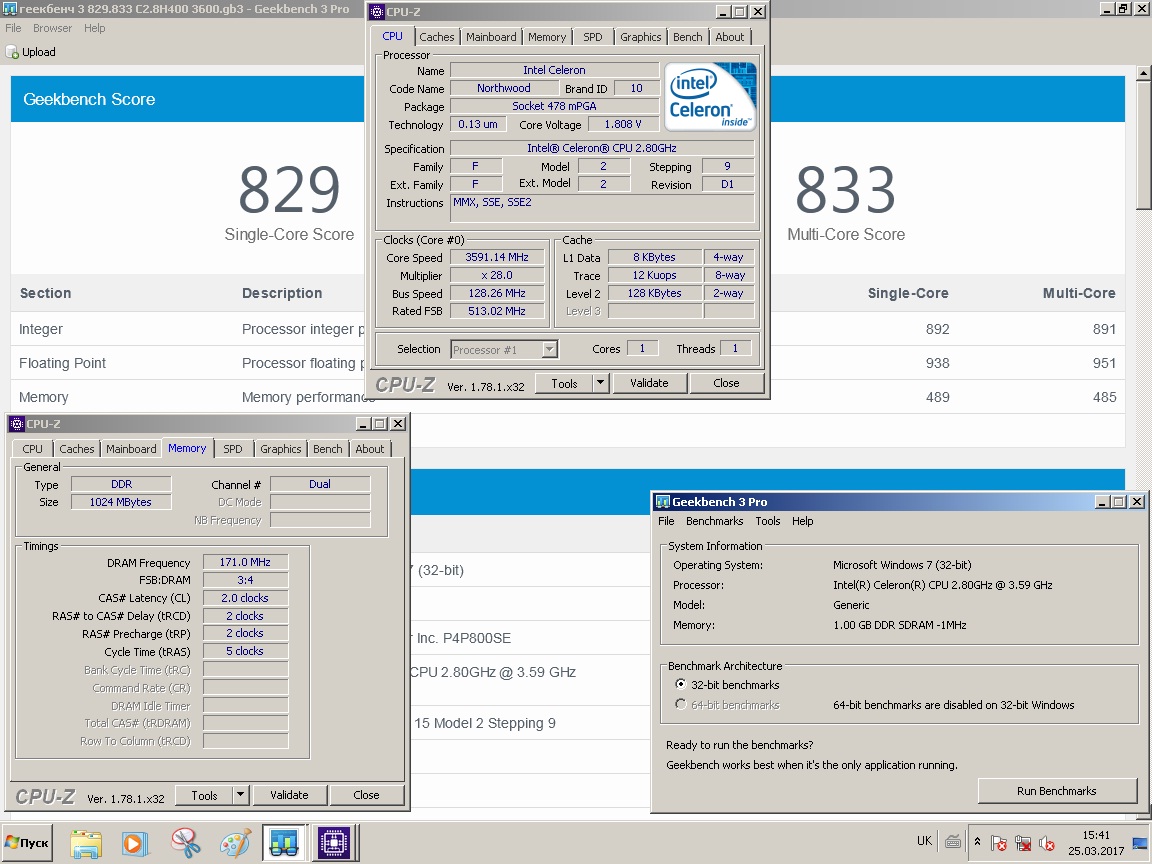Click the network status tray icon
This screenshot has width=1152, height=864.
[x=1023, y=843]
